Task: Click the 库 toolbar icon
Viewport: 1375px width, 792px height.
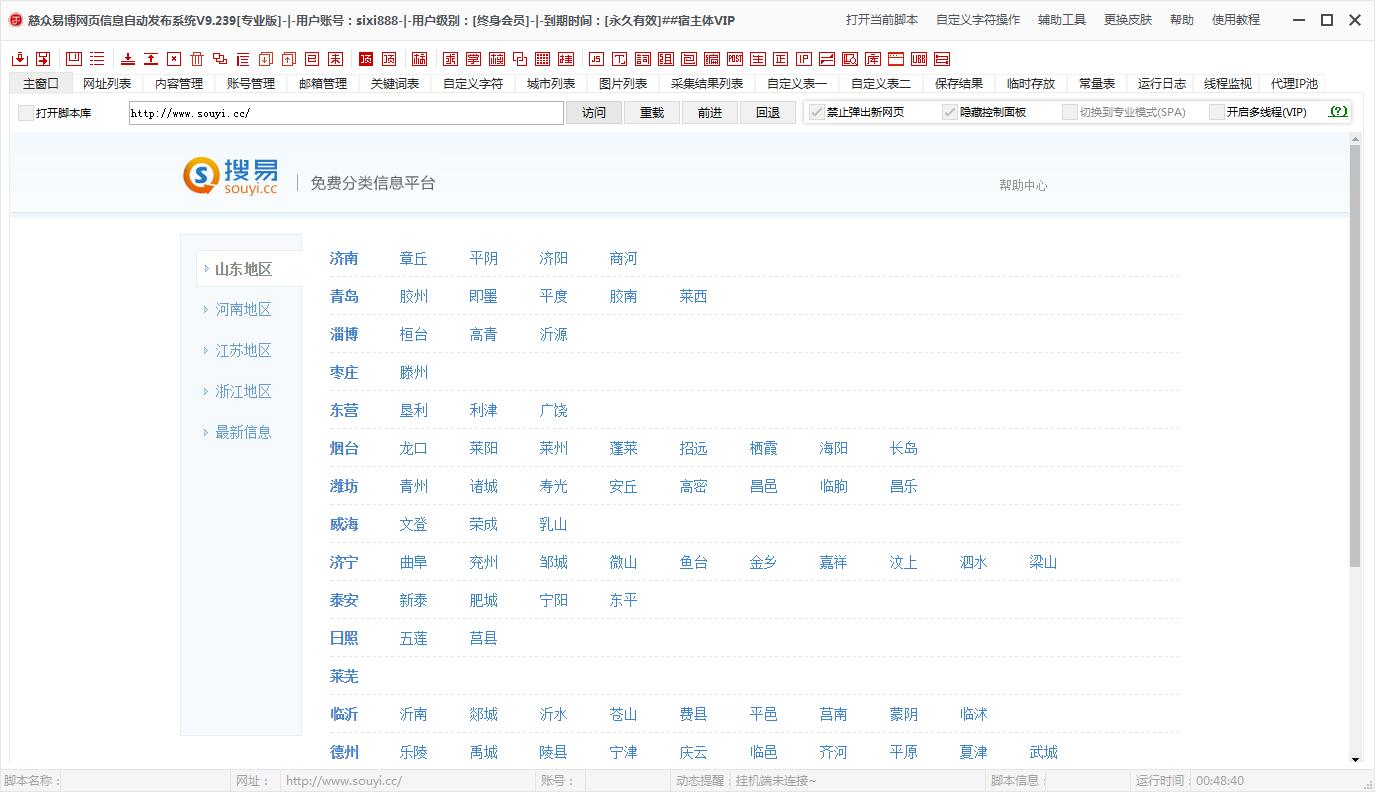Action: click(x=873, y=59)
